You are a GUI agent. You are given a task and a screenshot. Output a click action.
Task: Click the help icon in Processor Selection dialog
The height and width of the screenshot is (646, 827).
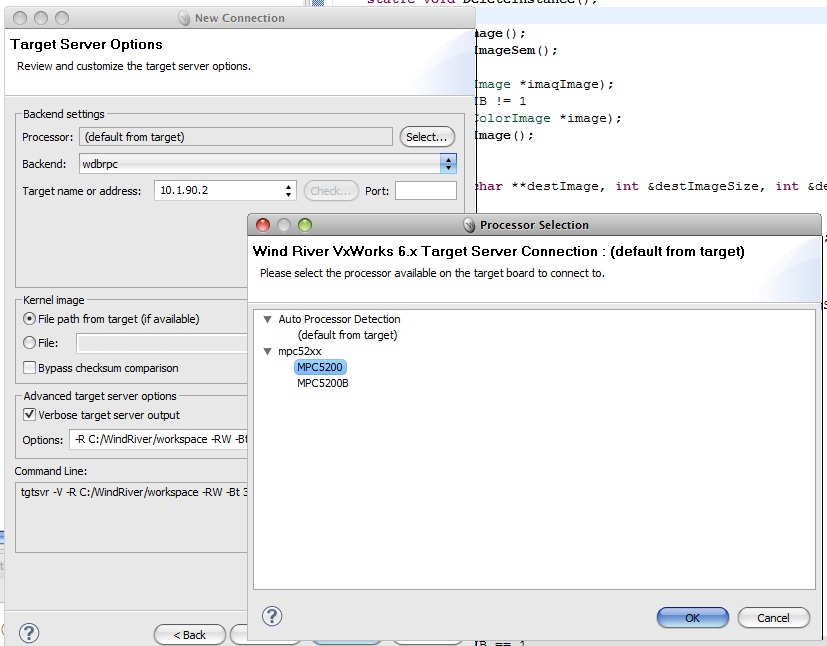click(272, 616)
